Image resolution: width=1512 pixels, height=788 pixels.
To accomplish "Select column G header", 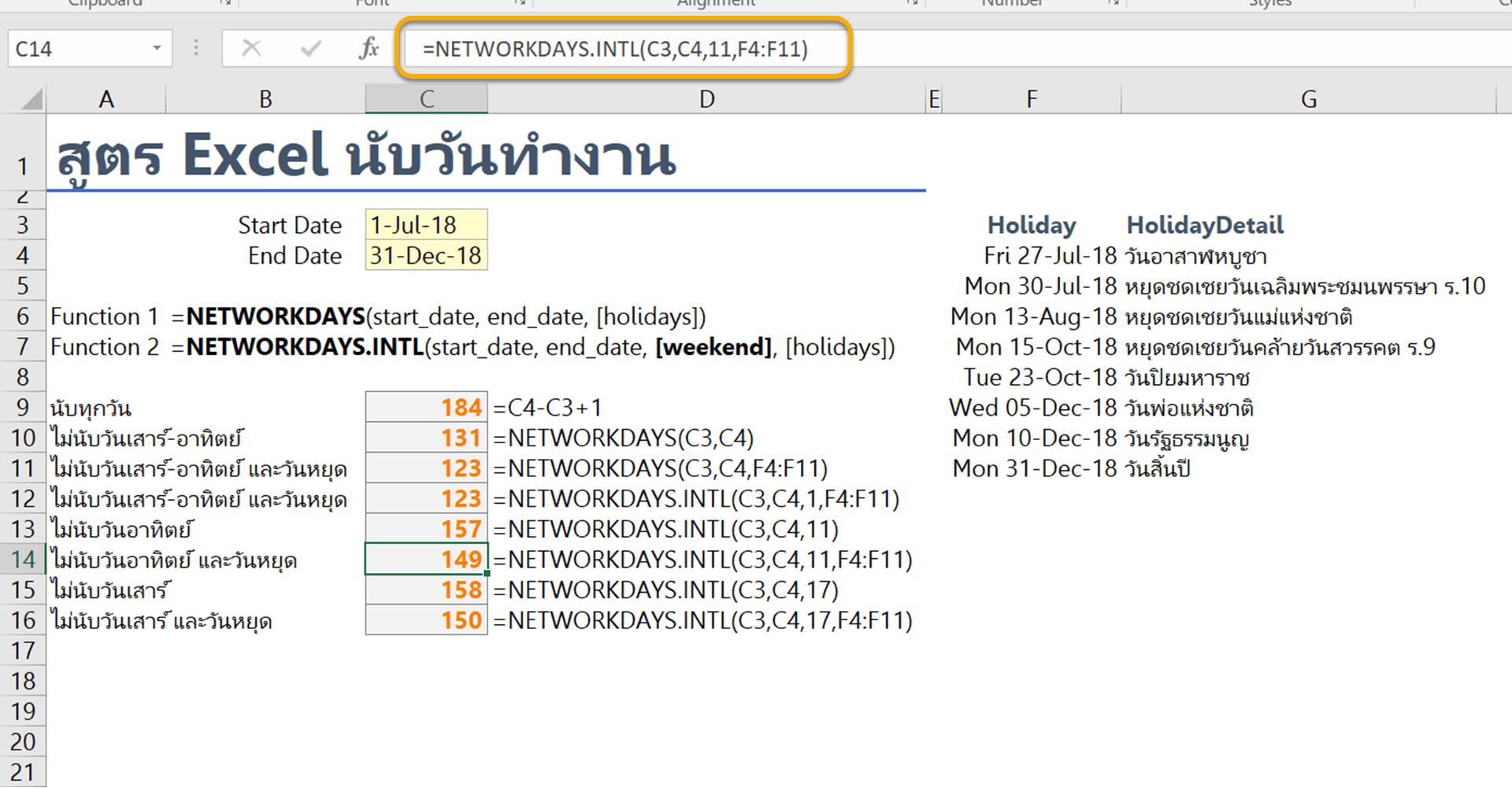I will point(1308,99).
